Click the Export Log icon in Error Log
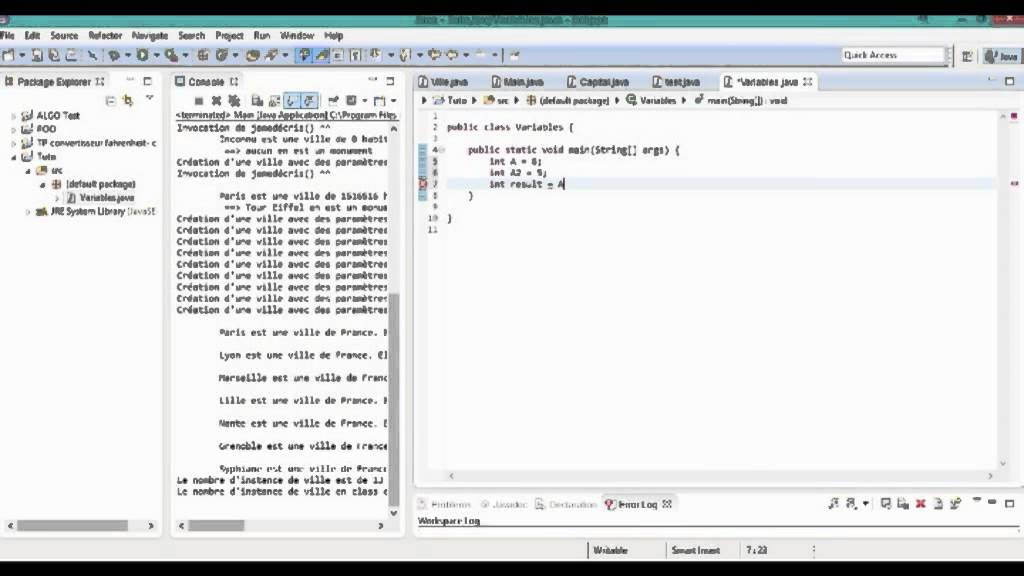Viewport: 1024px width, 576px height. (x=886, y=504)
